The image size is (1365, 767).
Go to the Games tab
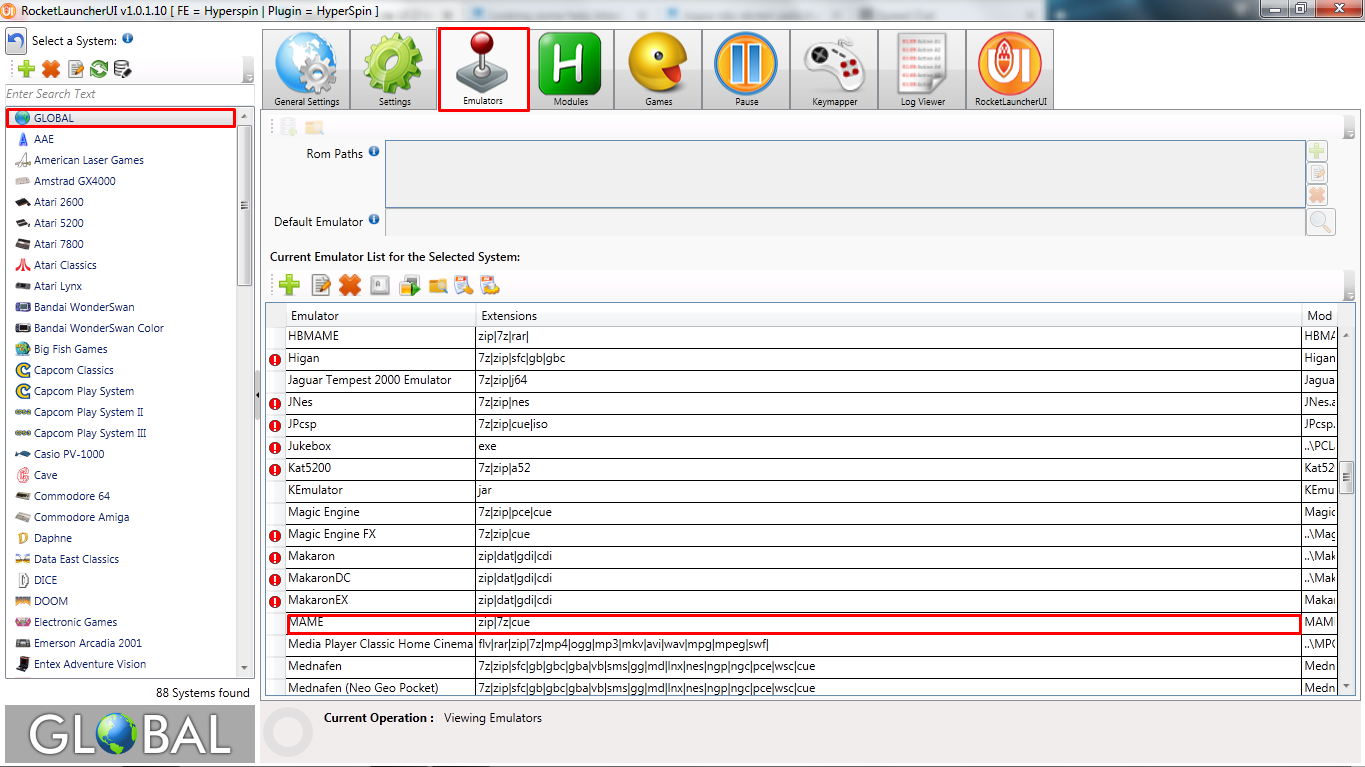point(658,69)
